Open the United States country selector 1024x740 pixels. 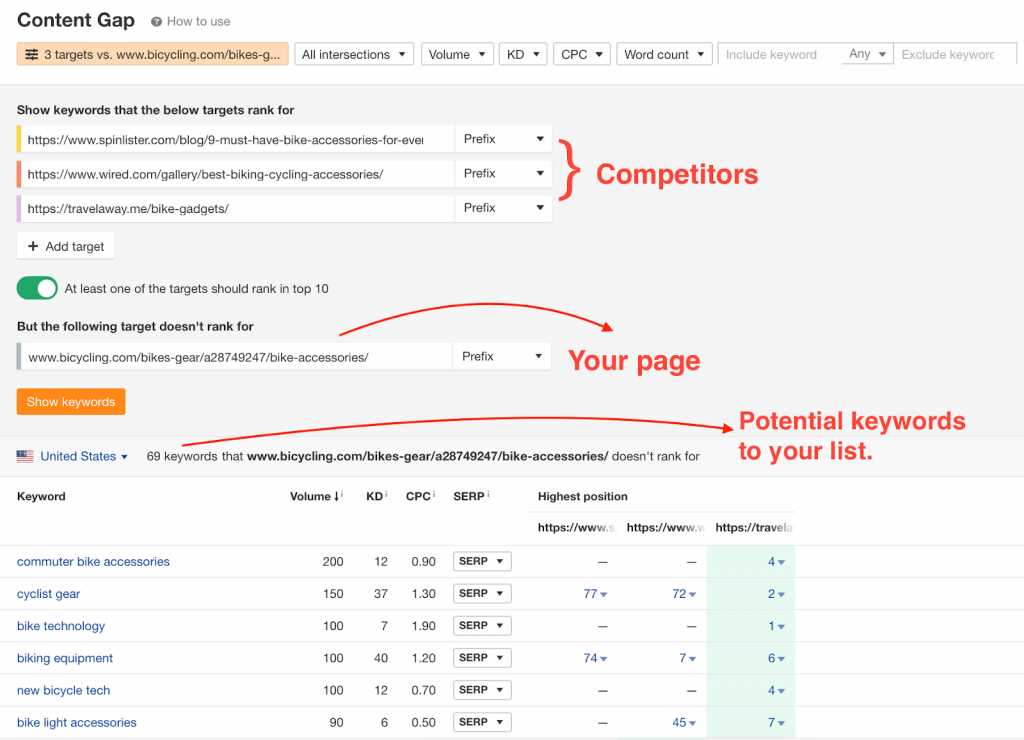[x=84, y=456]
